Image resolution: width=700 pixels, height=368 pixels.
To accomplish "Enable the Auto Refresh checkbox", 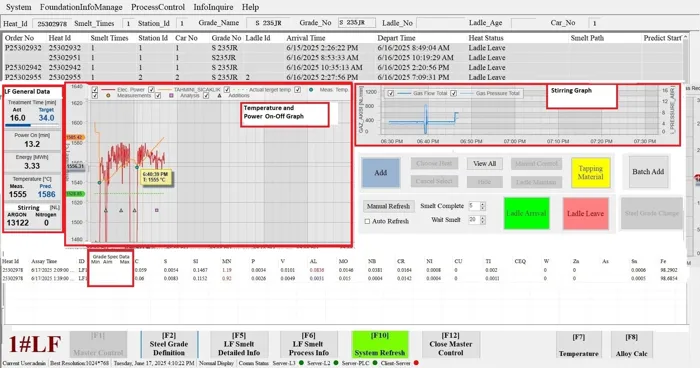I will click(367, 221).
